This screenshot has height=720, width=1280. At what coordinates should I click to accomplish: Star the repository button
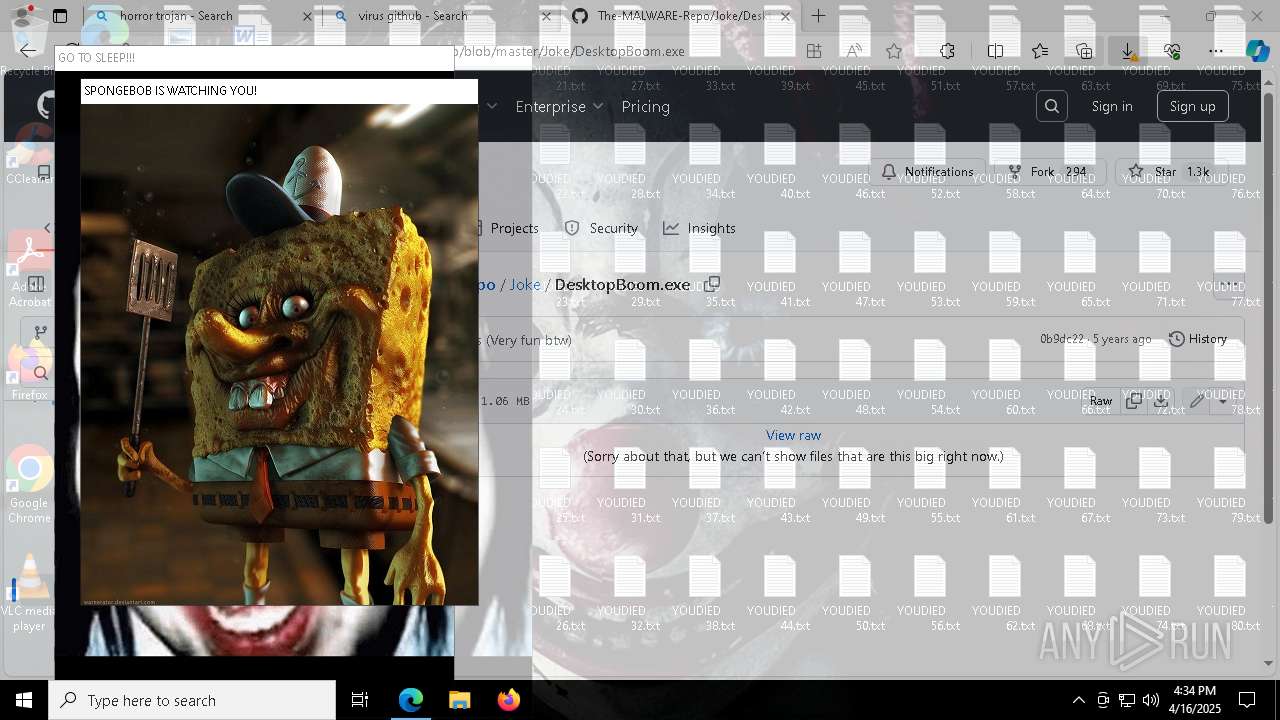(1169, 172)
